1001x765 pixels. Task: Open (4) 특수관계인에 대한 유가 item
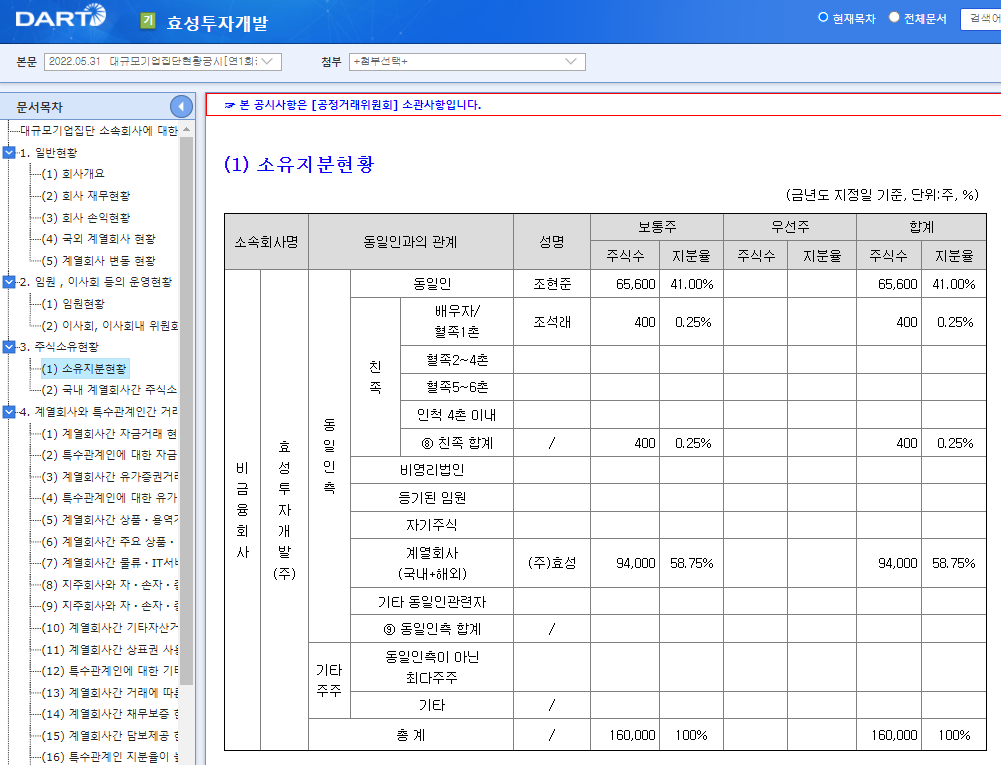pyautogui.click(x=109, y=497)
